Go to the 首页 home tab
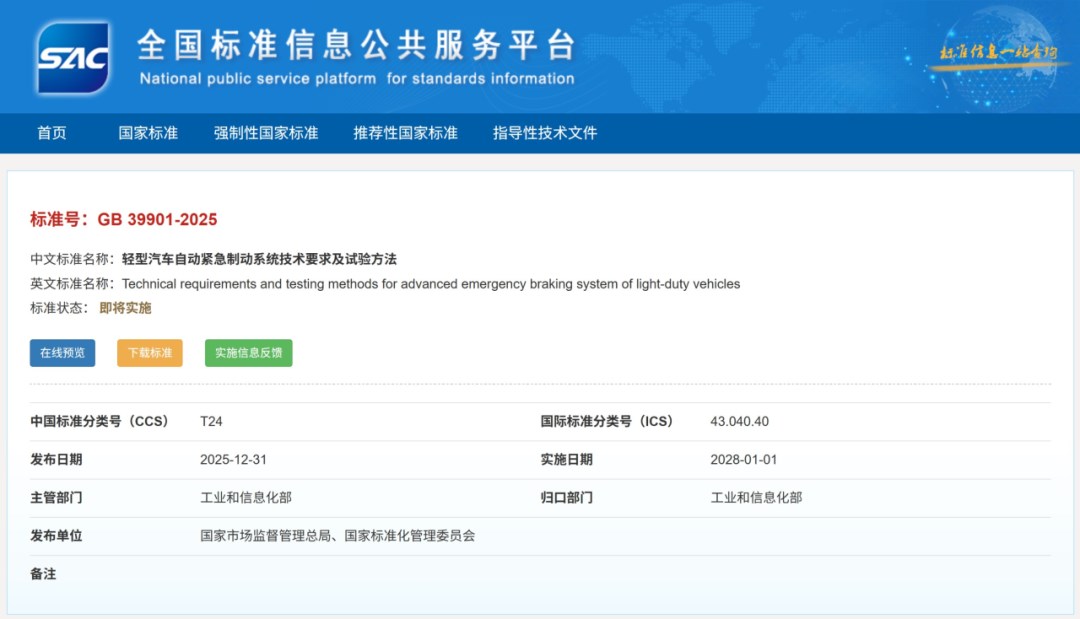The image size is (1080, 619). [x=52, y=133]
